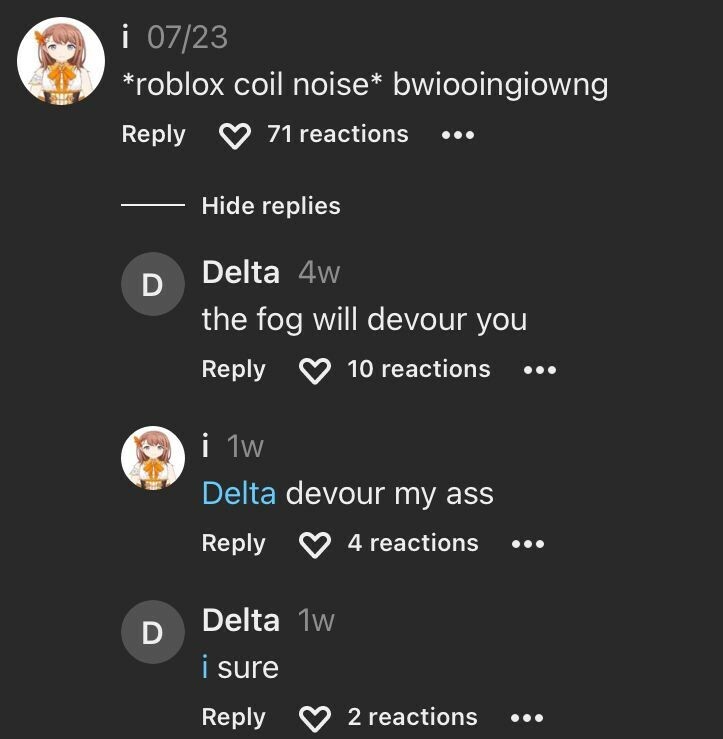The width and height of the screenshot is (723, 739).
Task: Open more options on 10 reactions reply
Action: (x=540, y=370)
